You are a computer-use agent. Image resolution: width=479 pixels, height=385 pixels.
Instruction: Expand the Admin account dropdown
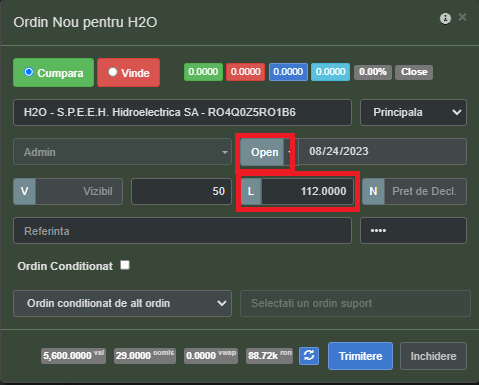pos(122,152)
